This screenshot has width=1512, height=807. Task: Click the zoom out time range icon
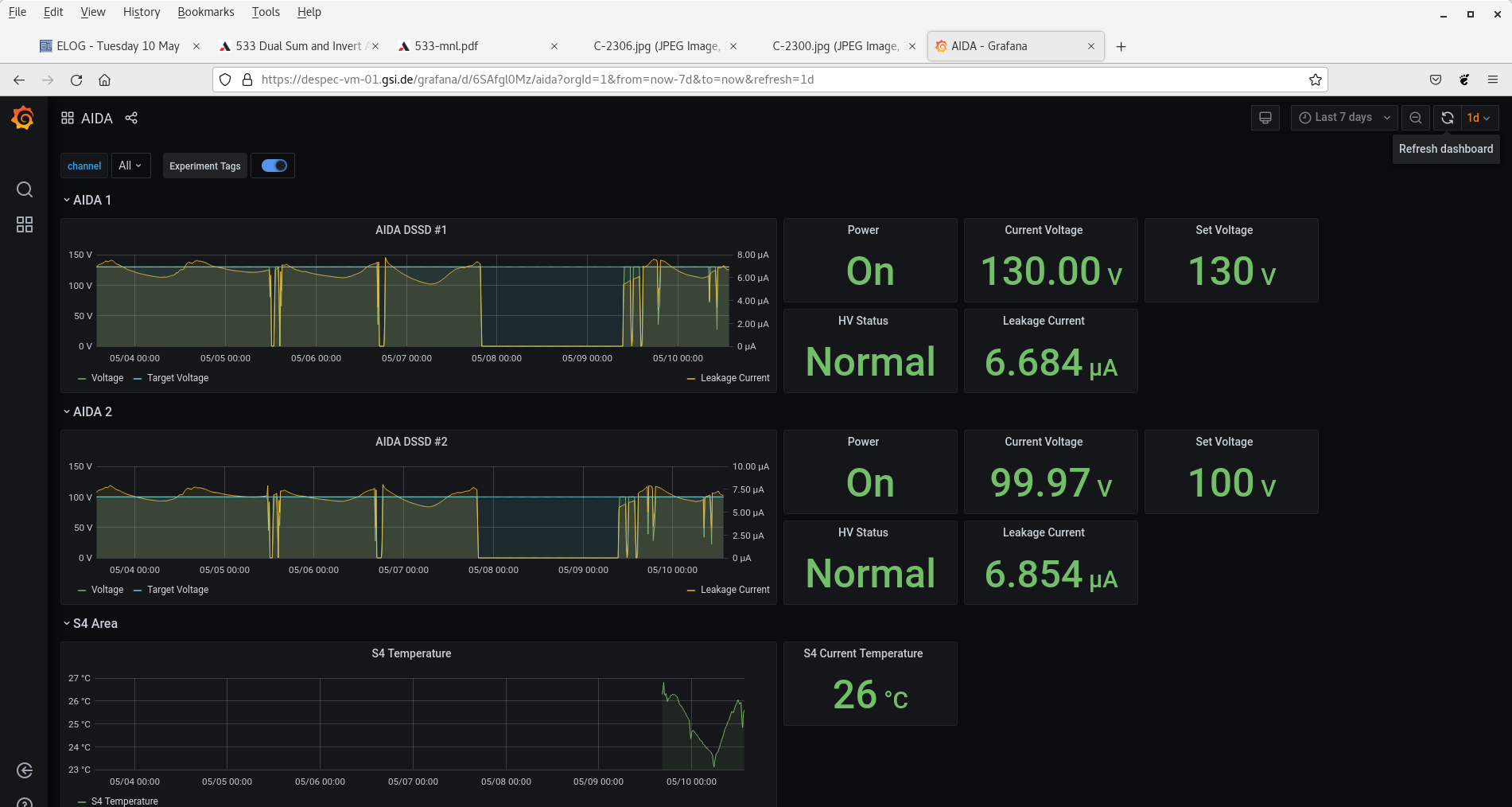click(x=1416, y=118)
